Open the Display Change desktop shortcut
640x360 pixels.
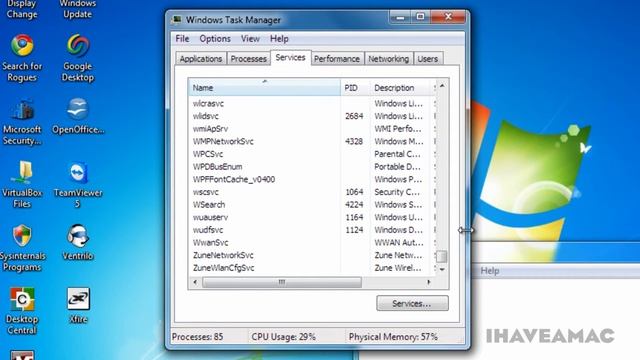22,9
